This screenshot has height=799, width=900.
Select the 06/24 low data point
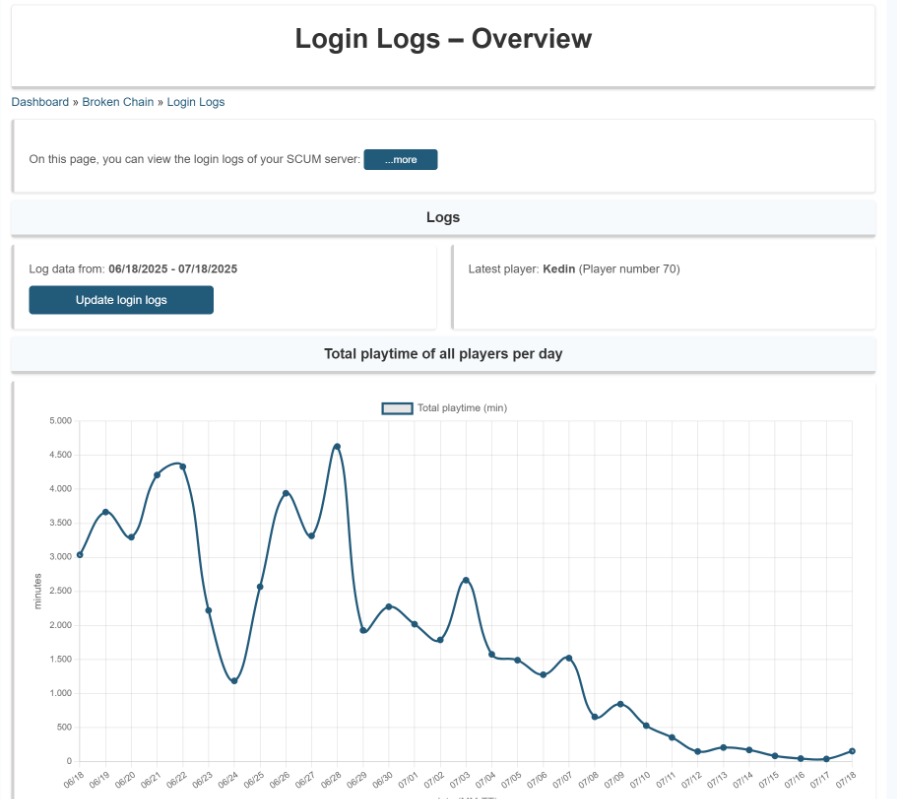tap(234, 681)
